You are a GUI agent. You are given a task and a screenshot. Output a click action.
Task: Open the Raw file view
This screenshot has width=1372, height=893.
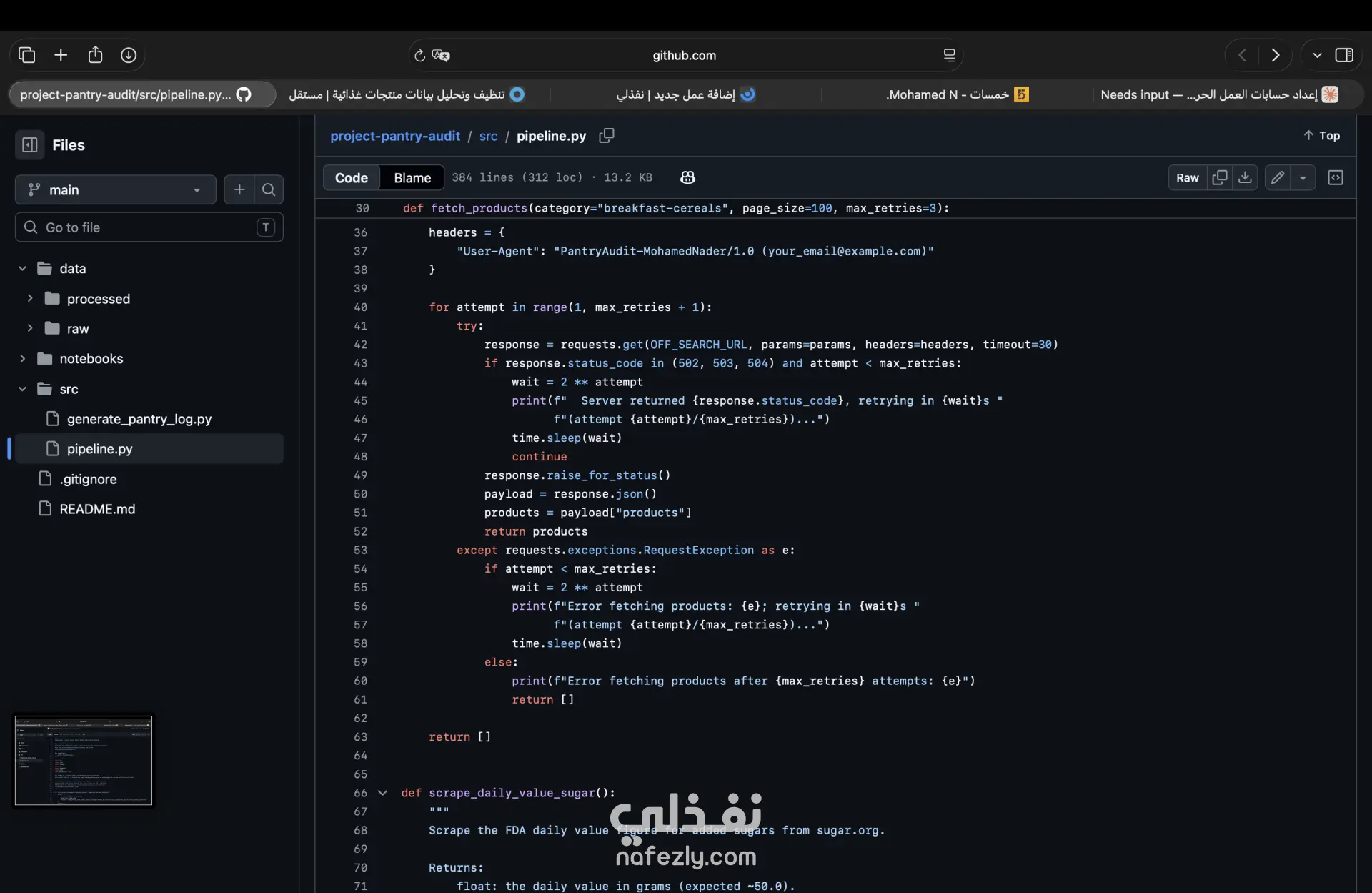[x=1187, y=177]
